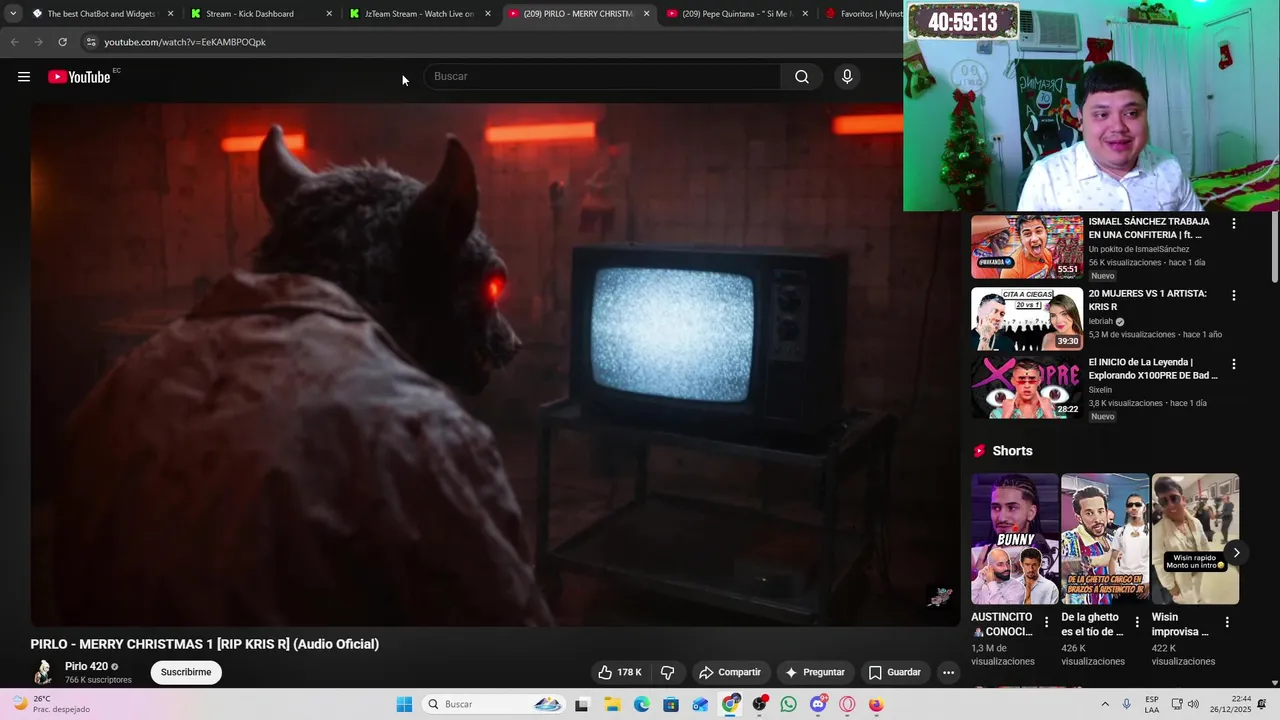
Task: Open ISMAEL SÁNCHEZ TRABAJA video thumbnail
Action: [1027, 247]
